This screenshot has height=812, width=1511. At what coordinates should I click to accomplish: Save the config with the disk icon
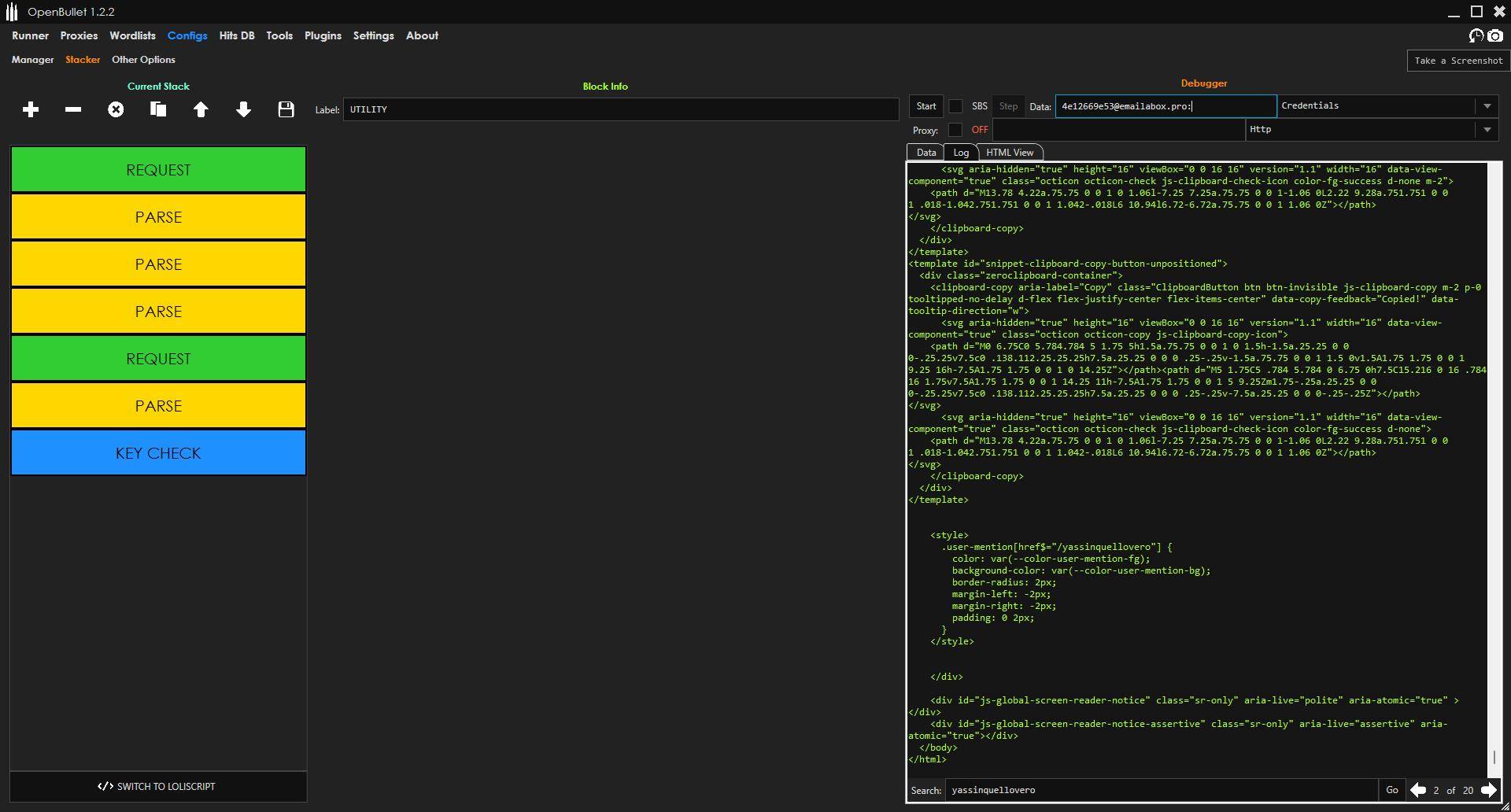286,109
